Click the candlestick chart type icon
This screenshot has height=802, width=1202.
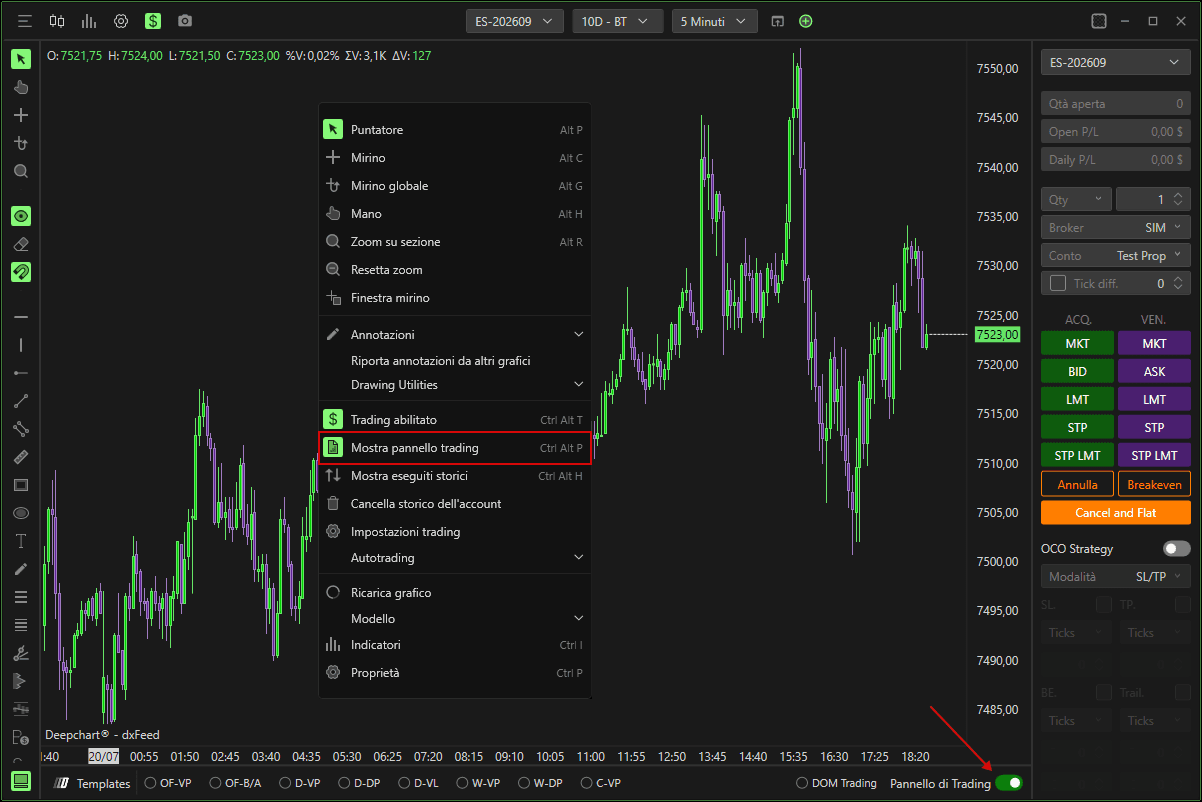(57, 21)
